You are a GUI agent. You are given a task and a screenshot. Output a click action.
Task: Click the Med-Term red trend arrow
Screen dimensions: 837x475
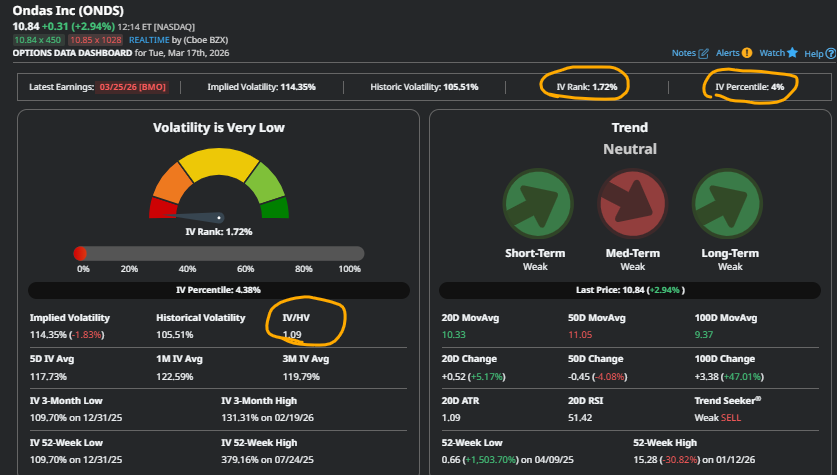click(633, 204)
